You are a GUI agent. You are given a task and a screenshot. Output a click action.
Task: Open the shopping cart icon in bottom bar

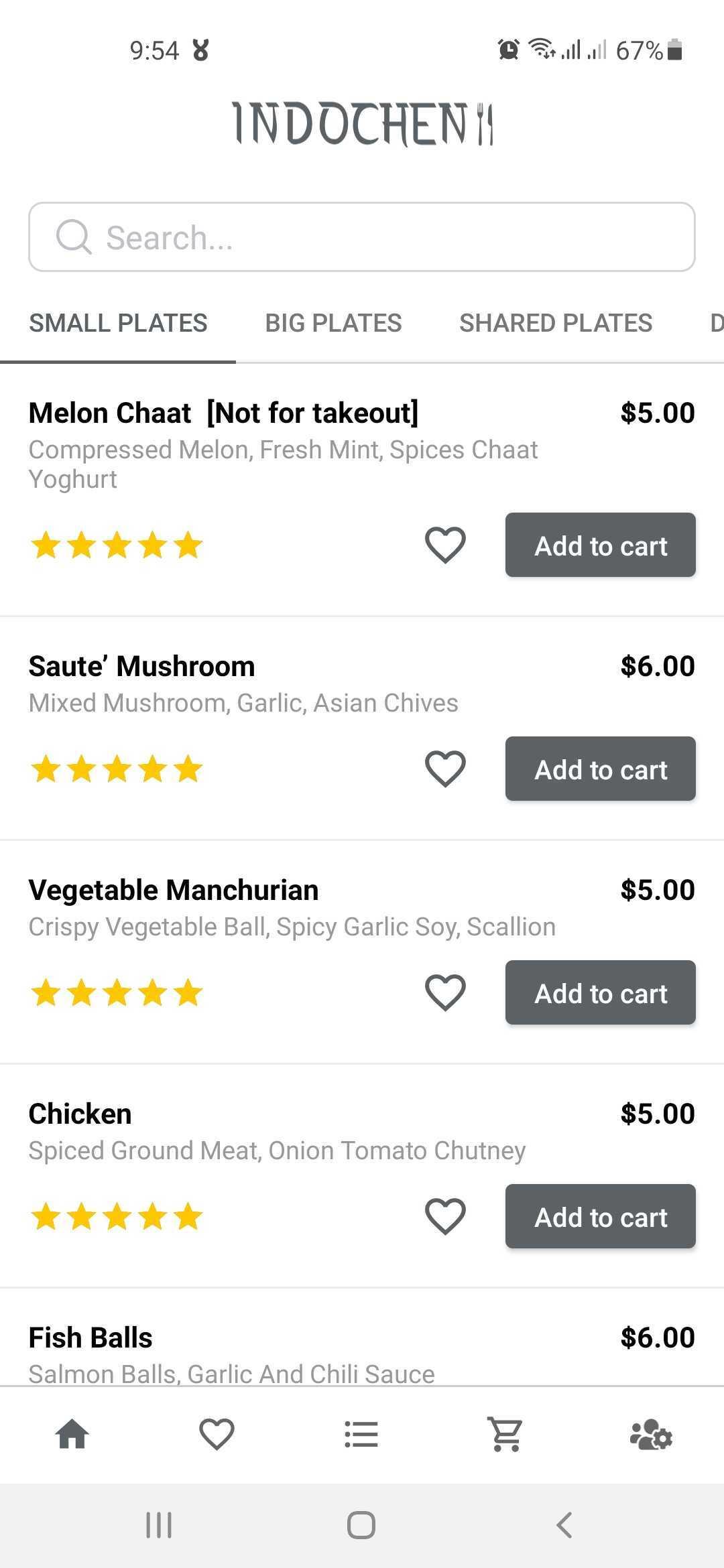coord(505,1435)
